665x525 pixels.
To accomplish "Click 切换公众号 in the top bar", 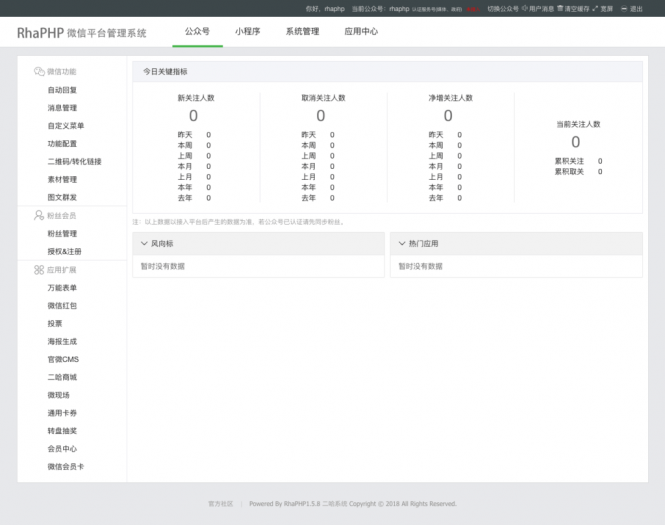I will coord(503,8).
